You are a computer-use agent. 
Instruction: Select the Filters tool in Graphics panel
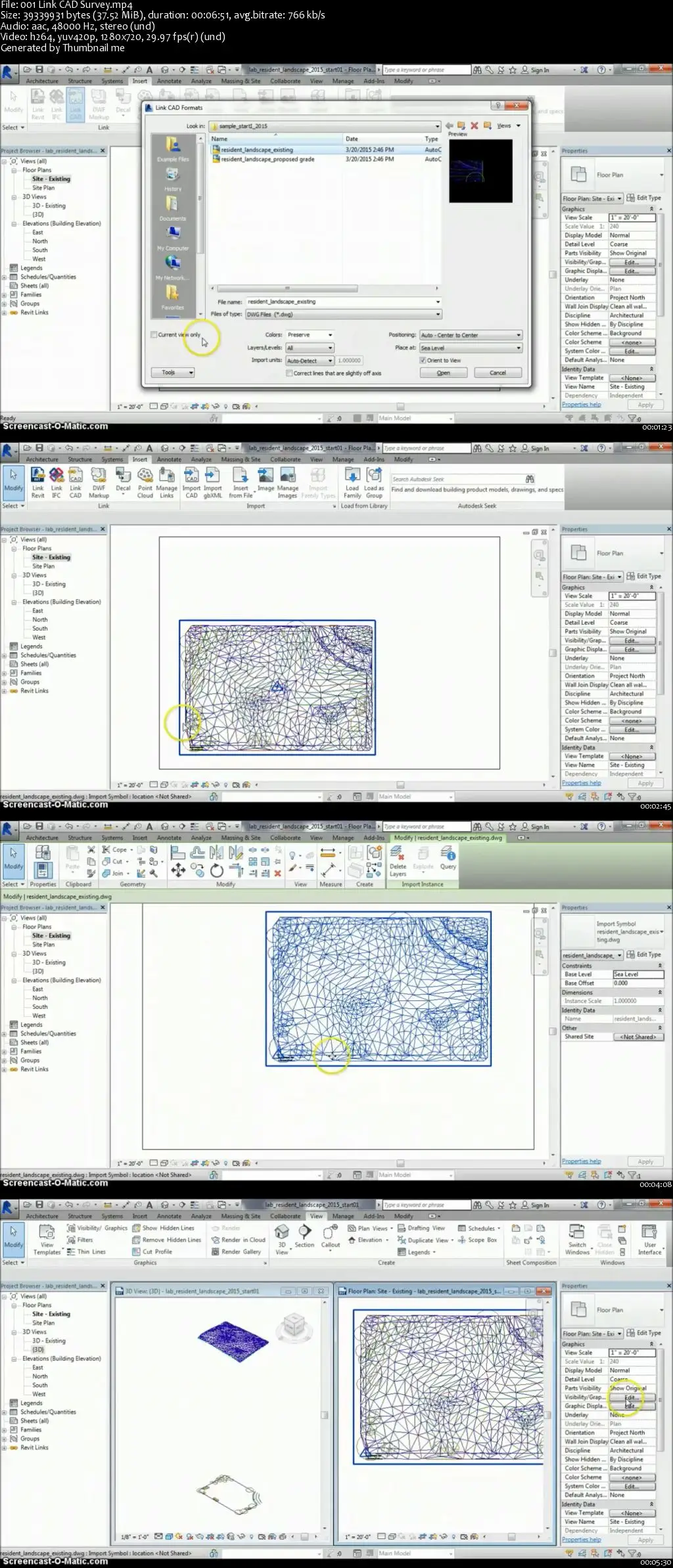point(80,1240)
